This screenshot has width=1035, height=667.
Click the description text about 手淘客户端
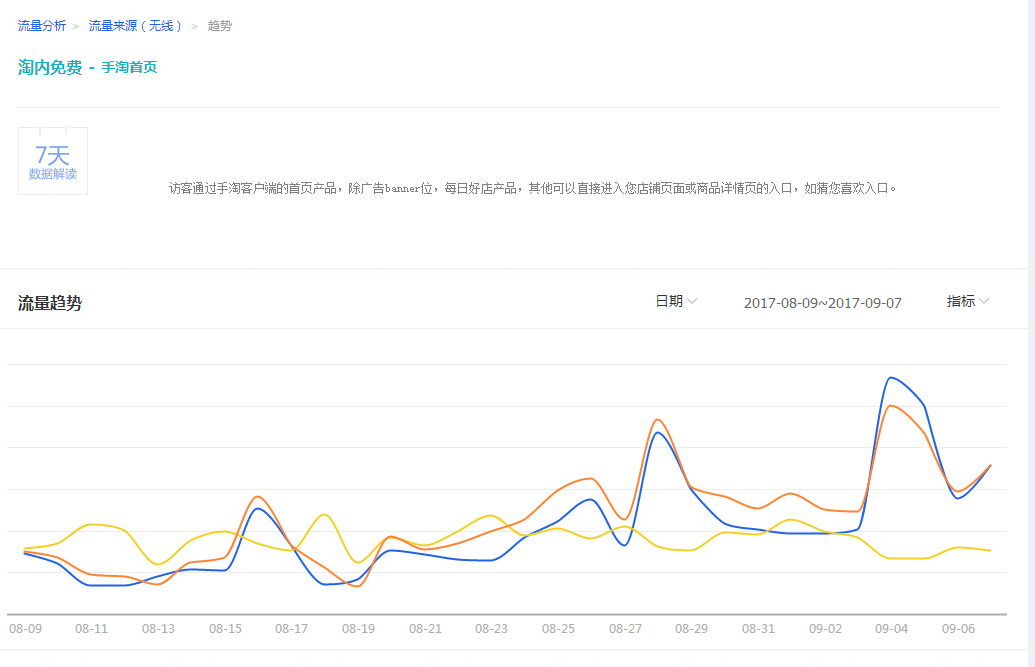coord(532,189)
